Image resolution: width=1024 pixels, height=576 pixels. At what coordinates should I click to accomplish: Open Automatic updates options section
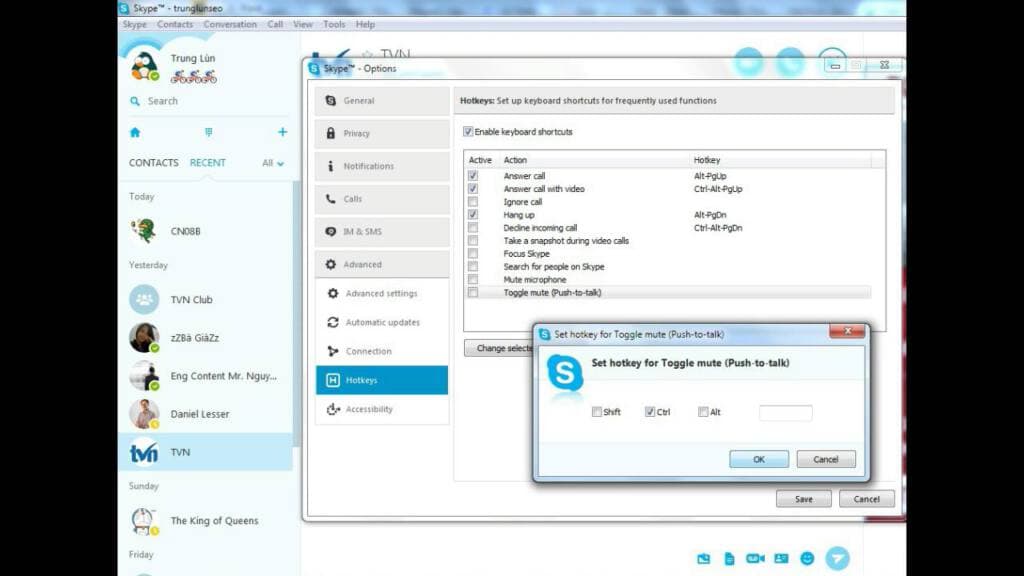coord(382,322)
